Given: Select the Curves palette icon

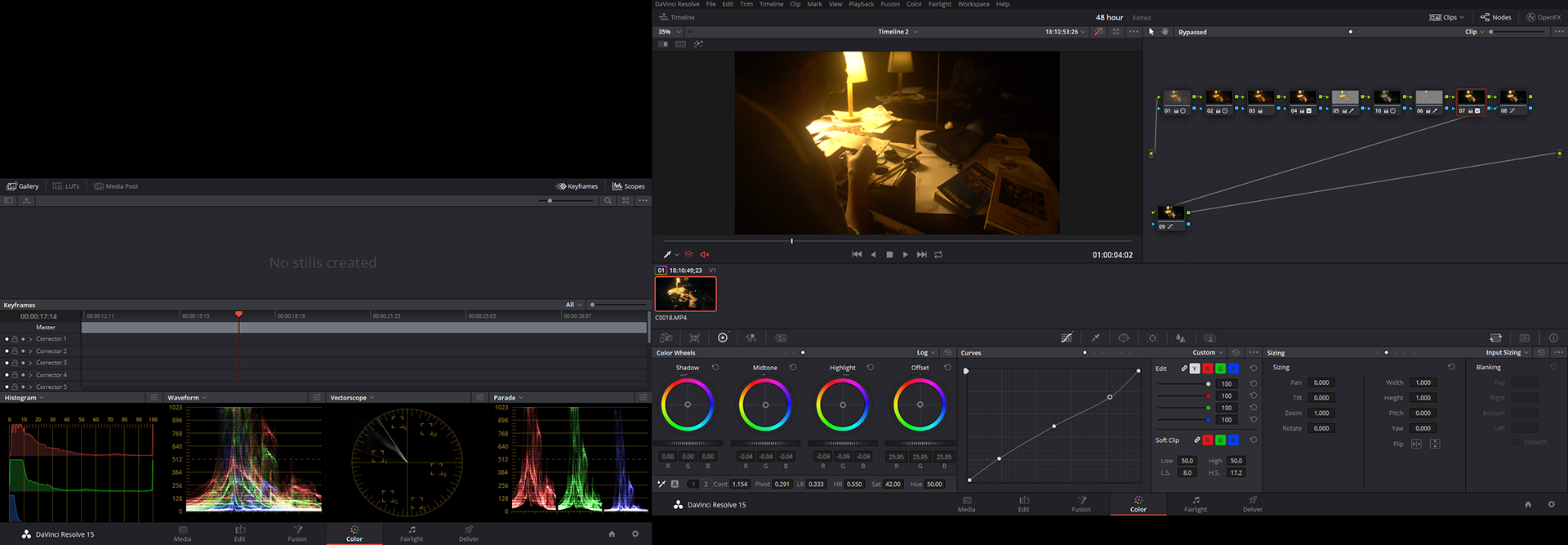Looking at the screenshot, I should tap(1067, 337).
